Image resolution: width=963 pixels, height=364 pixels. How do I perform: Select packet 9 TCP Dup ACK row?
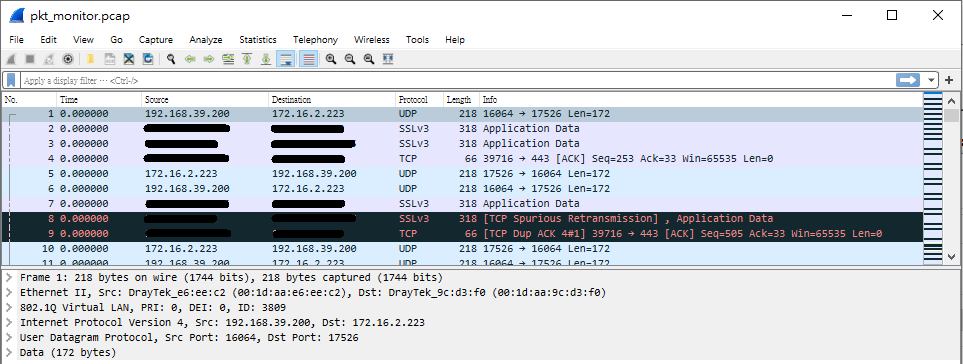click(x=462, y=234)
